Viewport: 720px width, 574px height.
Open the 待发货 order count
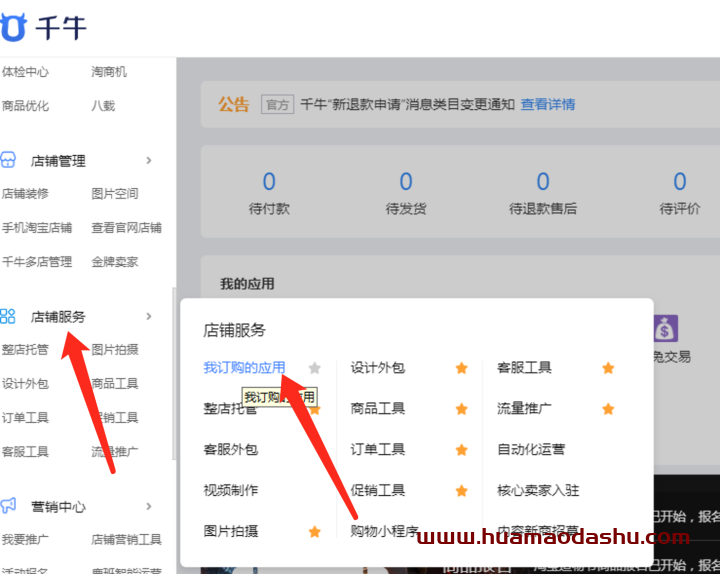pos(406,193)
